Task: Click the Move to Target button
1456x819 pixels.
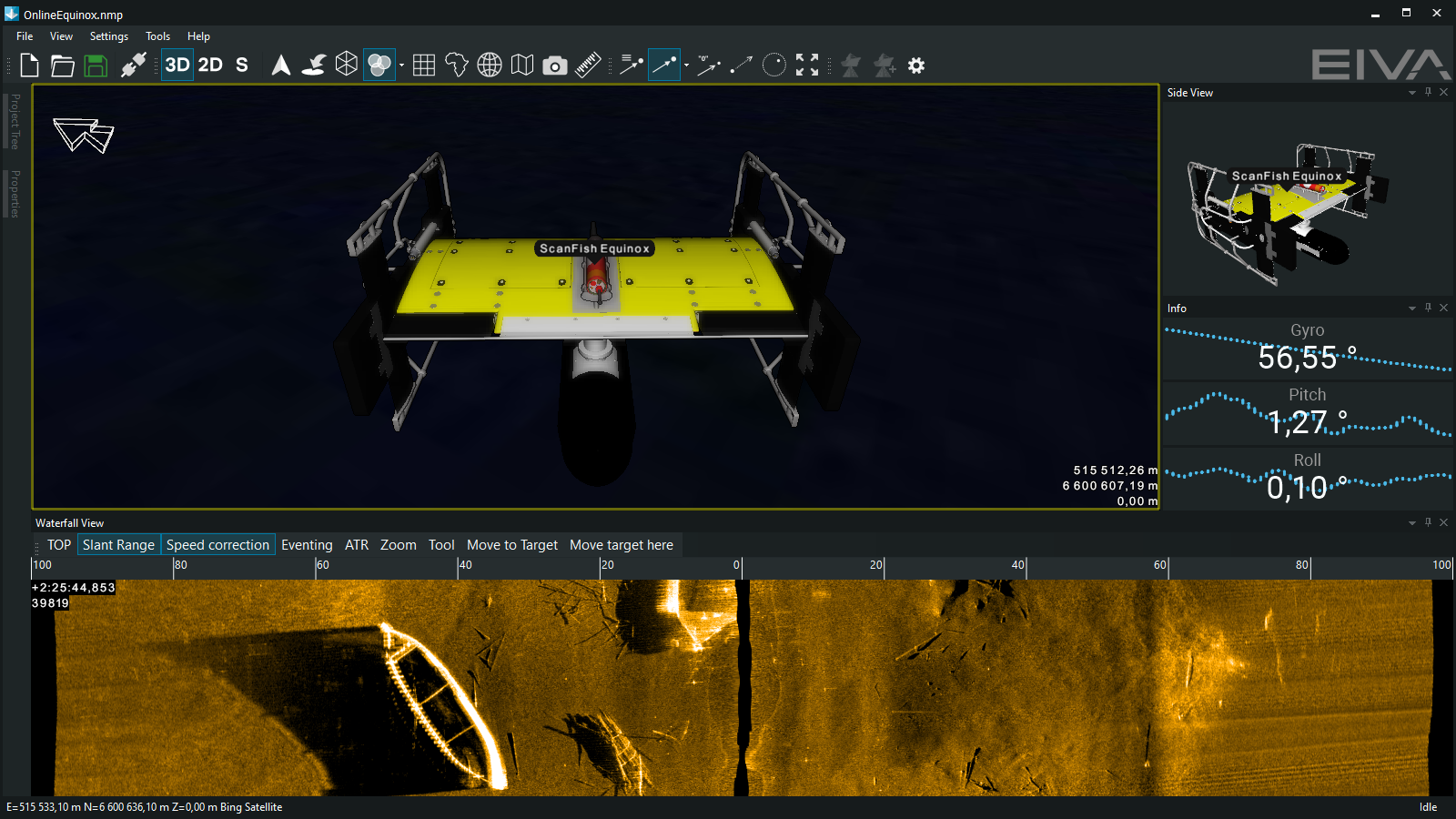Action: (512, 545)
